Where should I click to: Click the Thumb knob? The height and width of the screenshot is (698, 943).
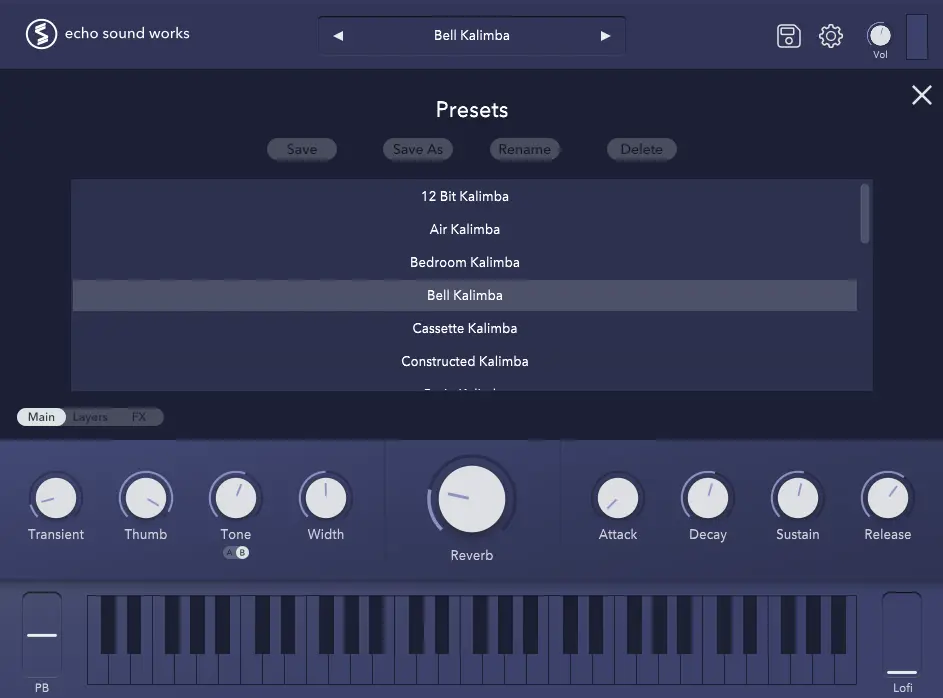click(146, 497)
